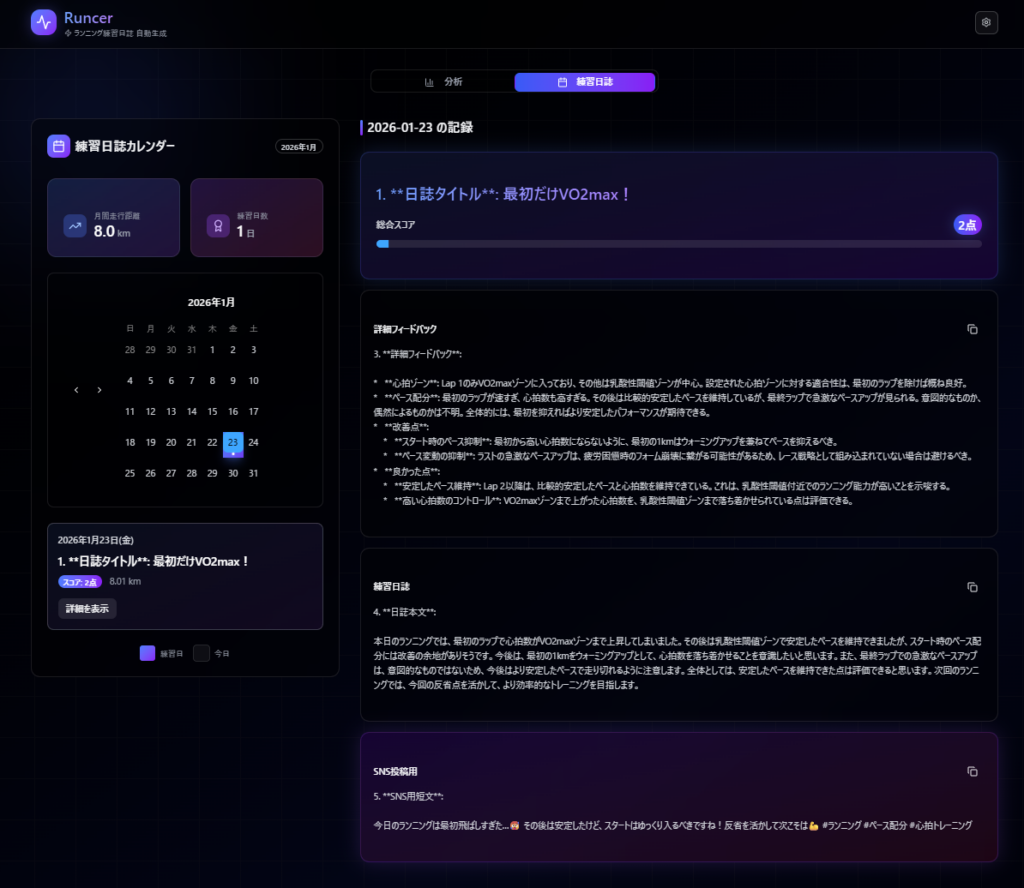Go to next month in calendar
The height and width of the screenshot is (888, 1024).
tap(99, 390)
